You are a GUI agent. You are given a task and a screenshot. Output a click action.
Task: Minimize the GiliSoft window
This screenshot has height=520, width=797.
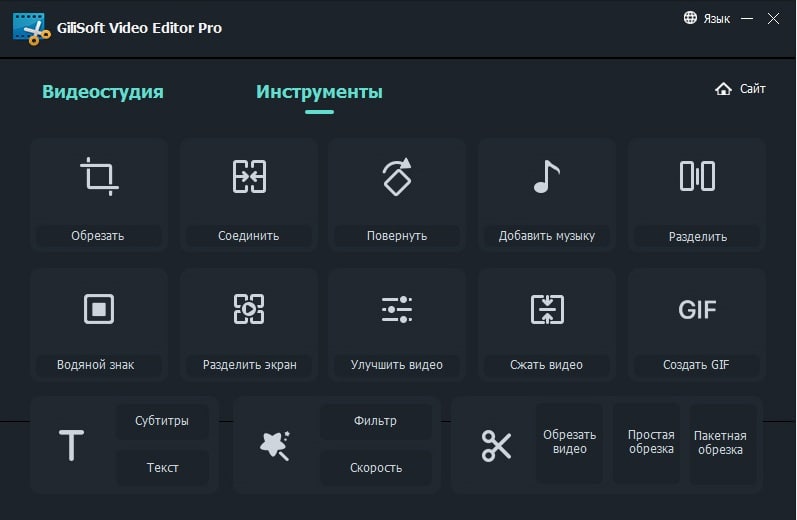coord(747,18)
